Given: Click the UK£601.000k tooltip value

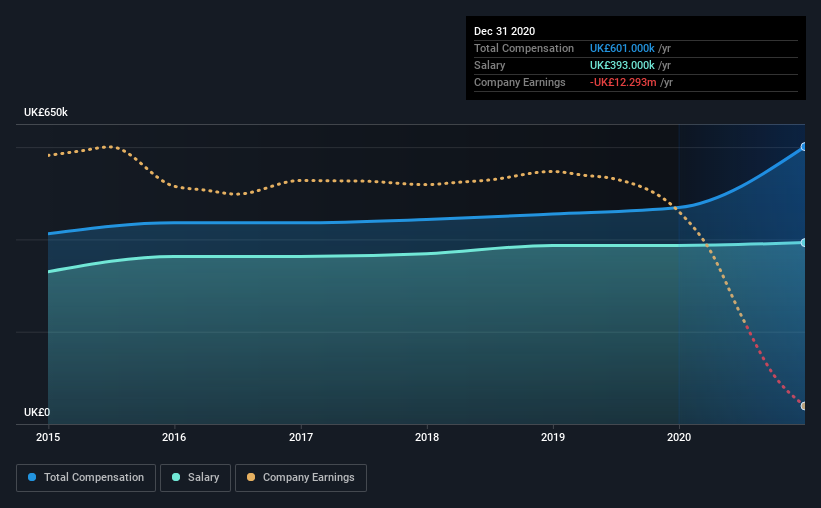Looking at the screenshot, I should tap(622, 48).
